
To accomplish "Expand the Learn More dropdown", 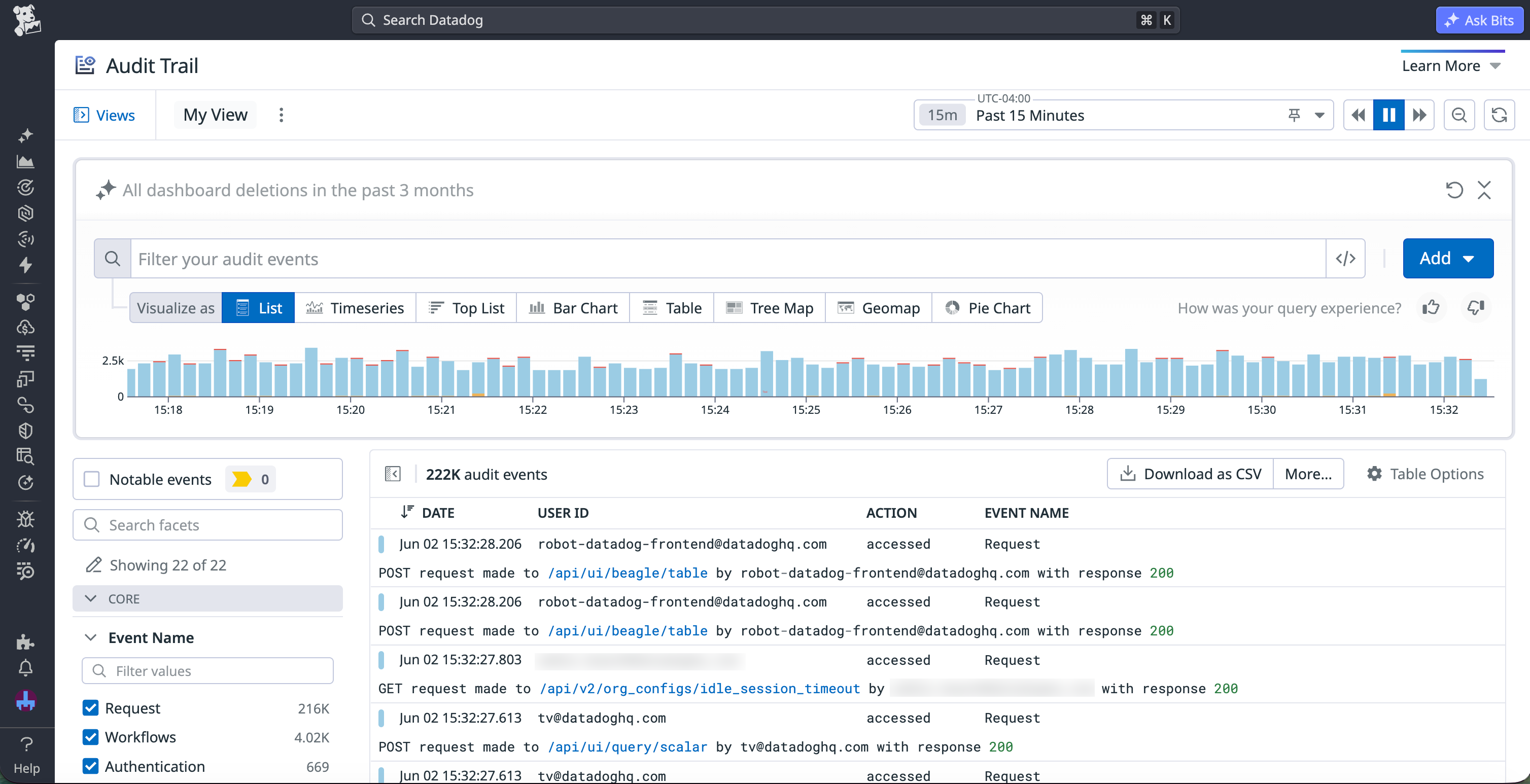I will coord(1451,66).
